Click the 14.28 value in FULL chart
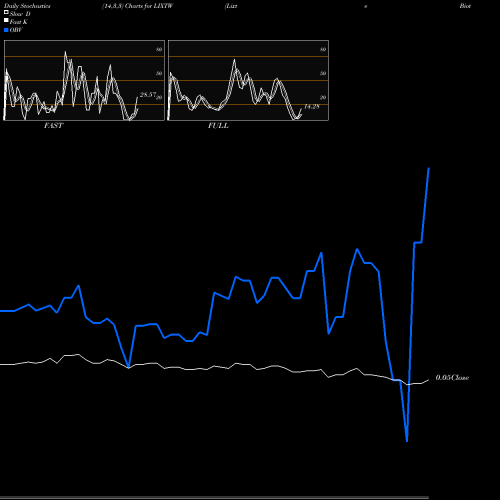This screenshot has width=500, height=500. pos(312,107)
